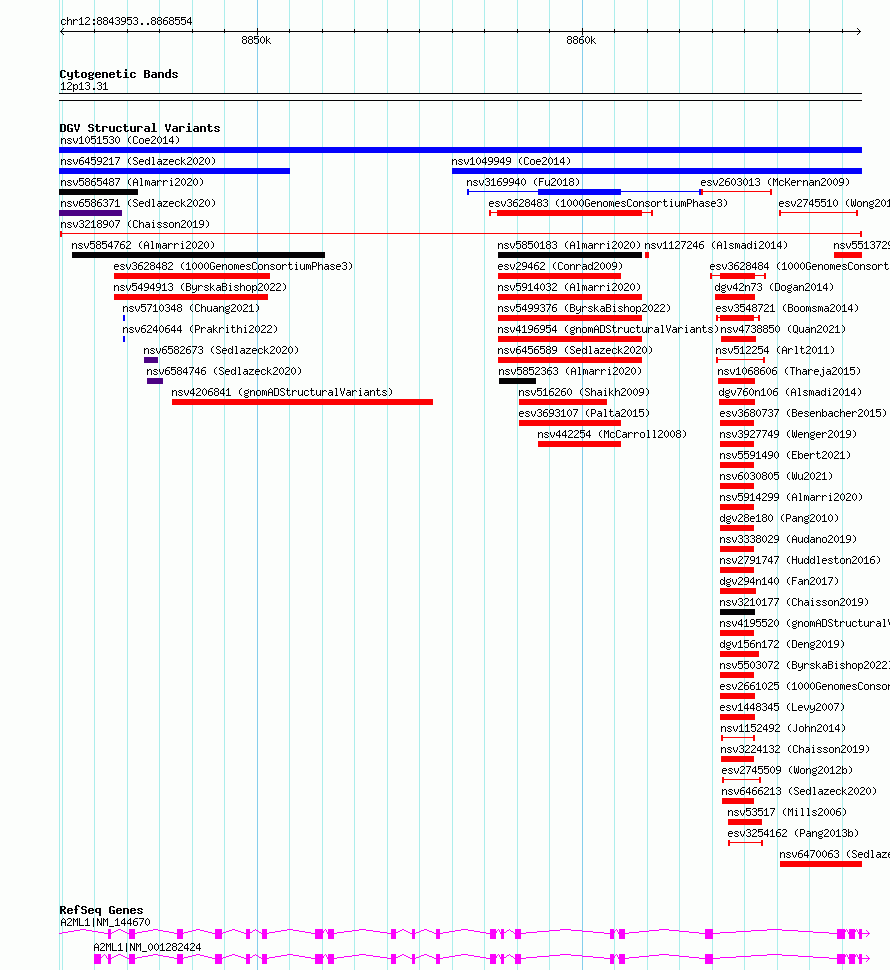Select nsv5914299 (Almarri2020) label

[x=791, y=498]
